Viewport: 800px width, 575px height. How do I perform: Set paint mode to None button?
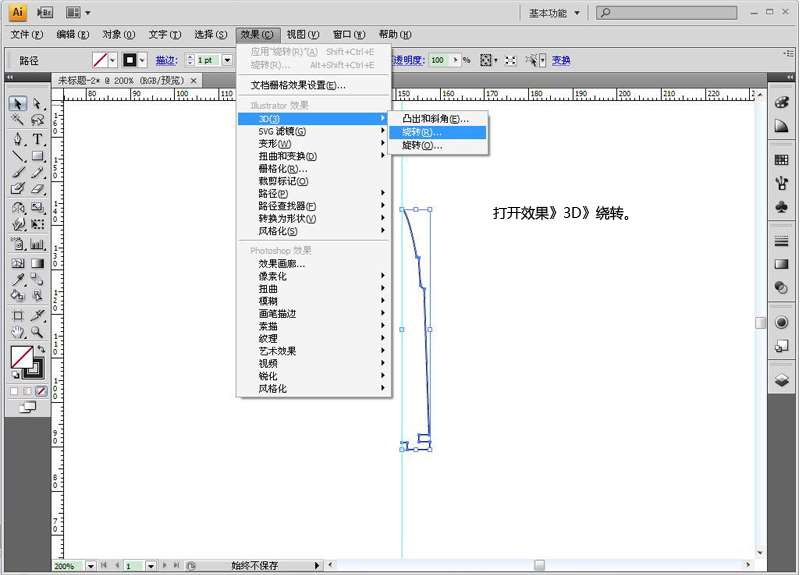click(x=41, y=391)
